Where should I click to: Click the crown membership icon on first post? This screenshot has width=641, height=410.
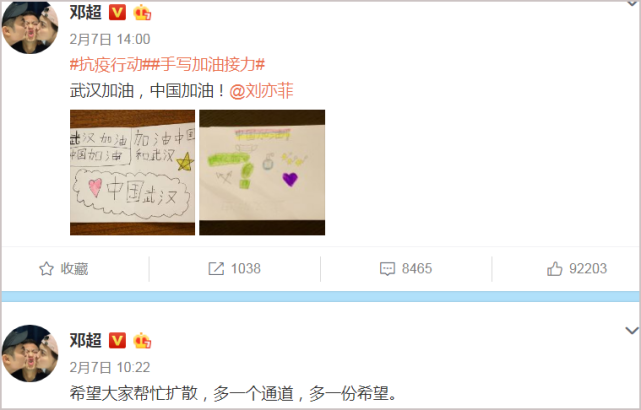coord(142,13)
